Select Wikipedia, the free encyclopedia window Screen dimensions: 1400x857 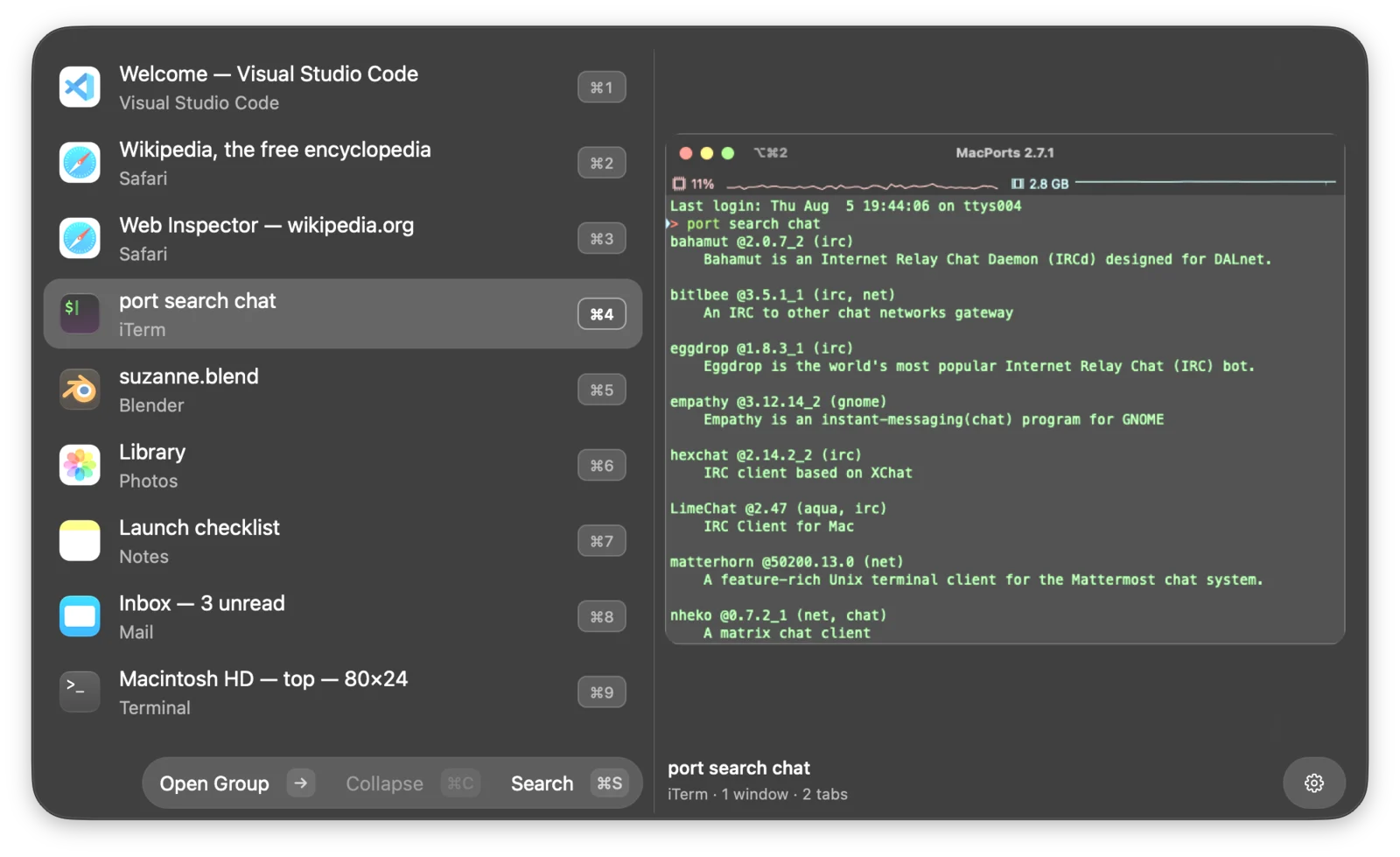tap(343, 163)
